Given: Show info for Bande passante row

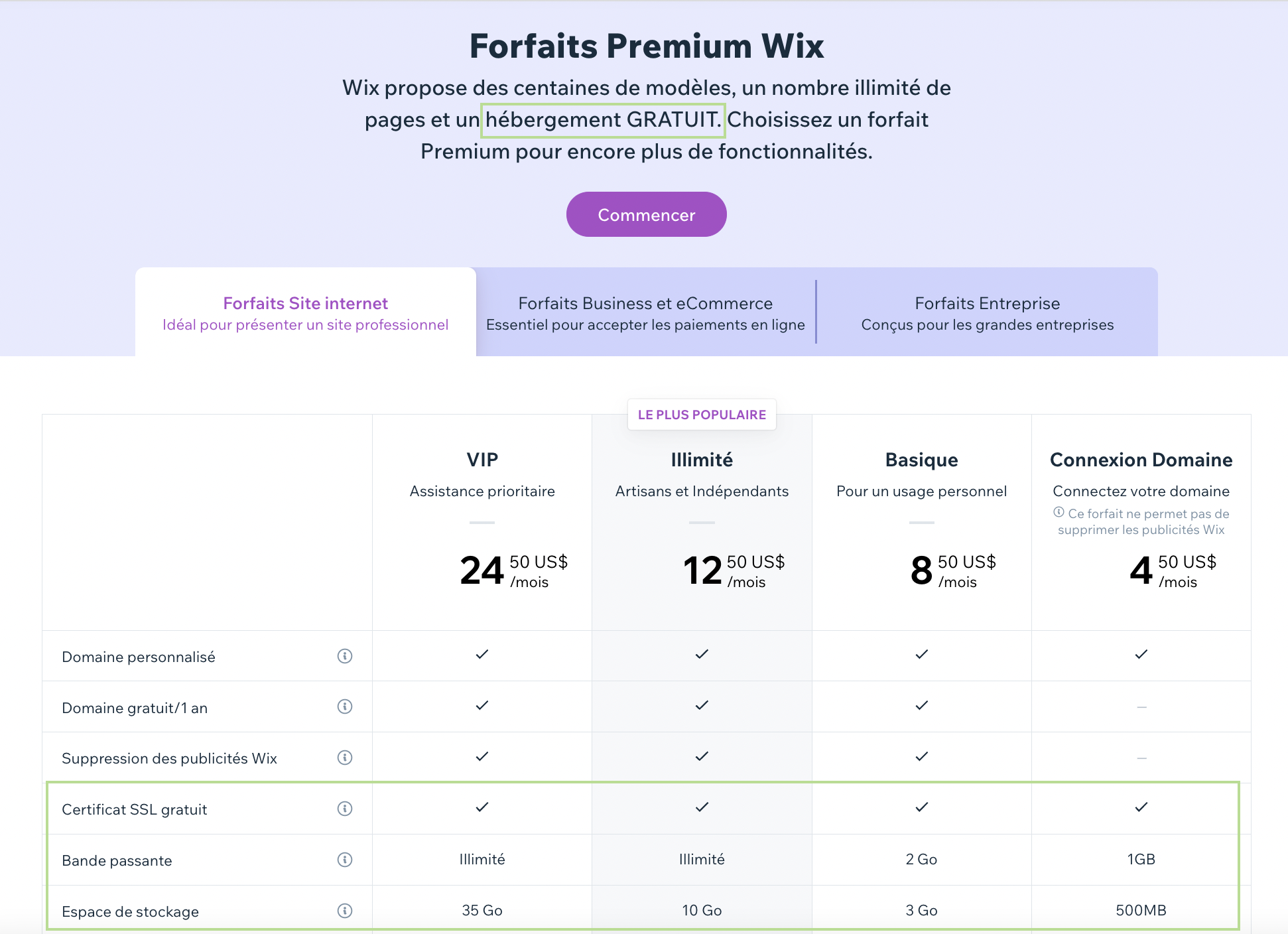Looking at the screenshot, I should click(x=344, y=860).
